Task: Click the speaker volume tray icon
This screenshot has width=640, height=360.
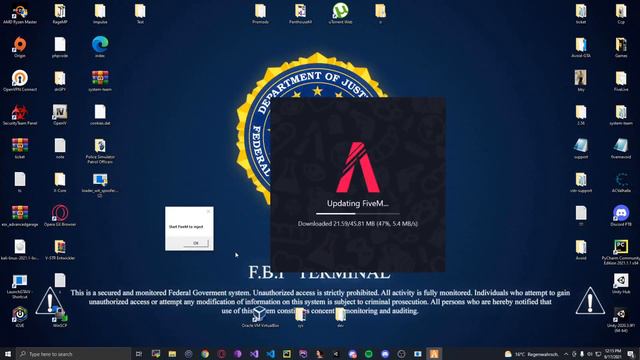Action: pos(590,353)
